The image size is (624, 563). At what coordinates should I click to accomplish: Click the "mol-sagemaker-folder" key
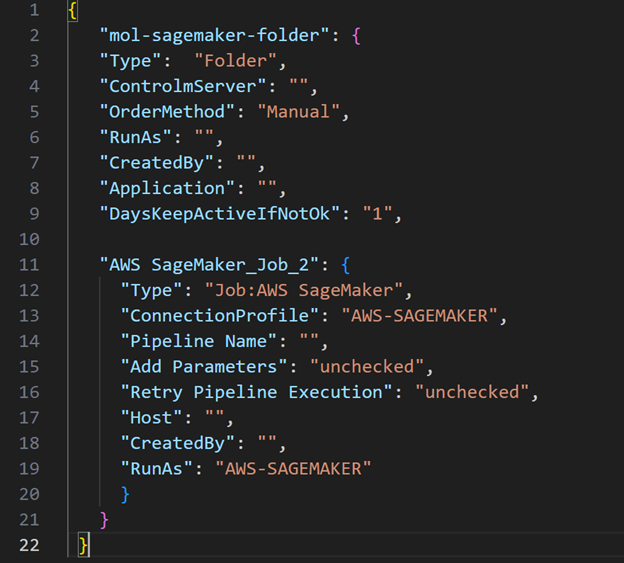click(x=214, y=35)
